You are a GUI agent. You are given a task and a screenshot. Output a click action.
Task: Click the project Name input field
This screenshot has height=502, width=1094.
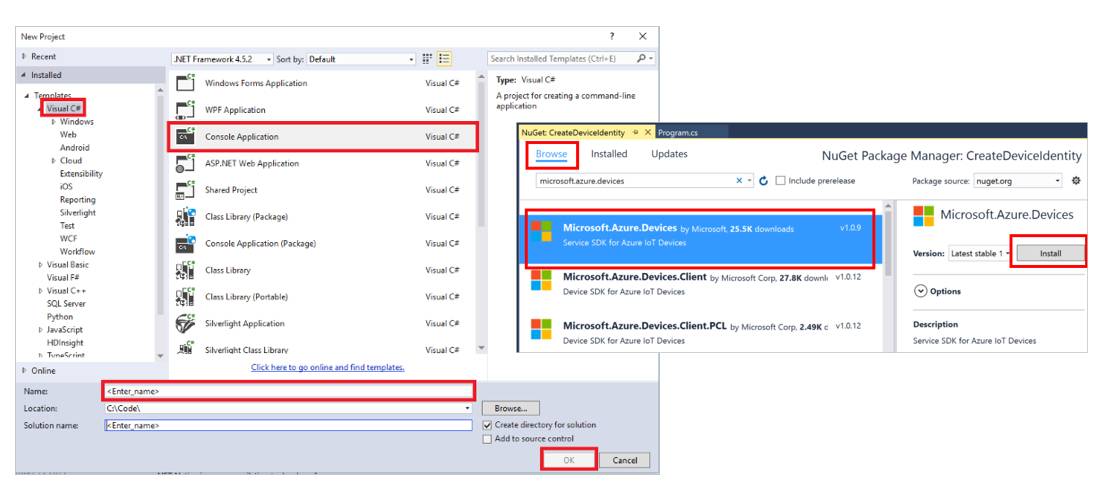[x=289, y=390]
